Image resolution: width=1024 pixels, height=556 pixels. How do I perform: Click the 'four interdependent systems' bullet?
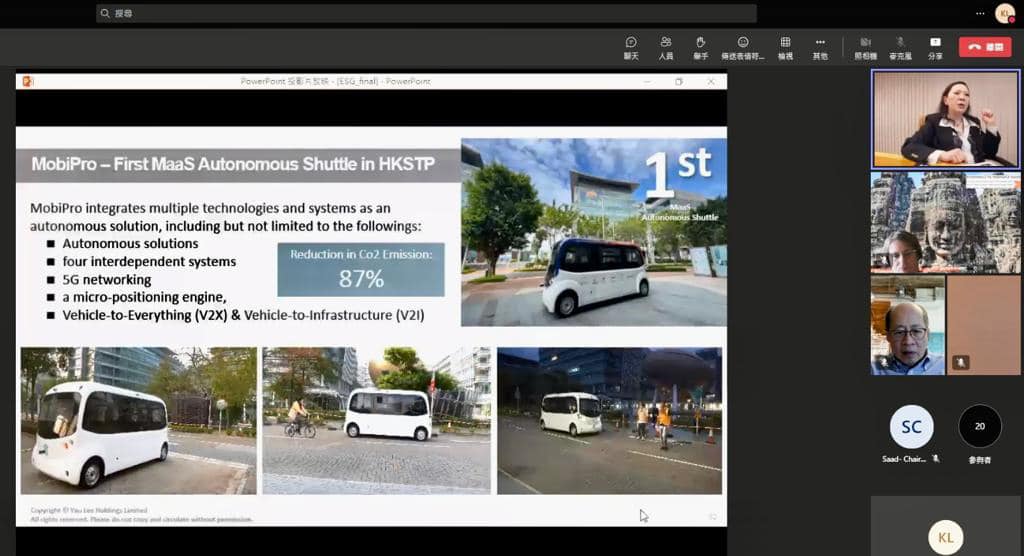coord(149,261)
